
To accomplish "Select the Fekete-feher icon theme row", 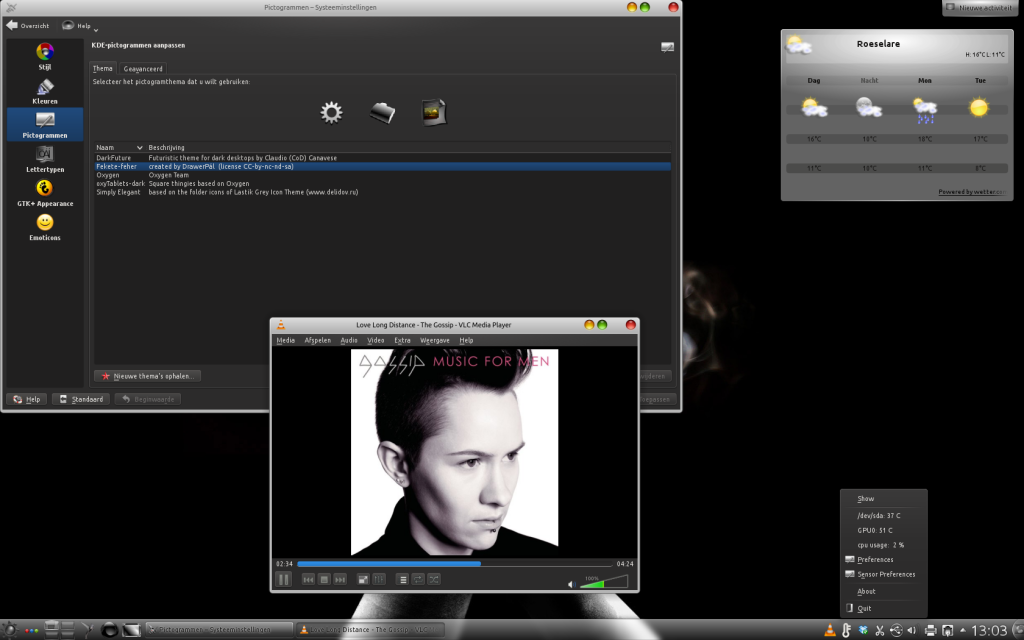I will [x=382, y=167].
